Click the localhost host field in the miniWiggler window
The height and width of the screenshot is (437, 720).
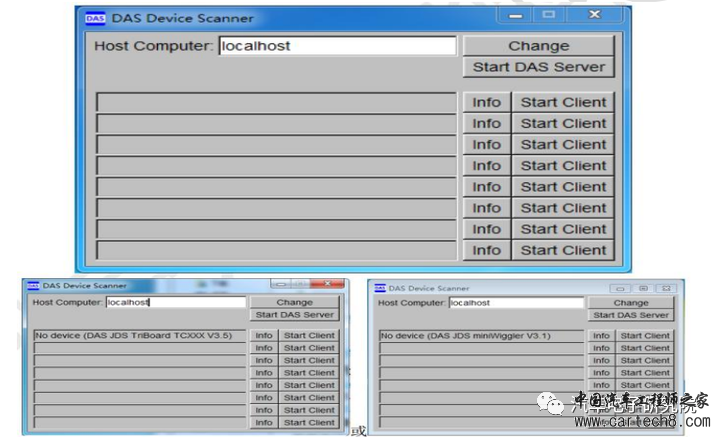pyautogui.click(x=516, y=303)
